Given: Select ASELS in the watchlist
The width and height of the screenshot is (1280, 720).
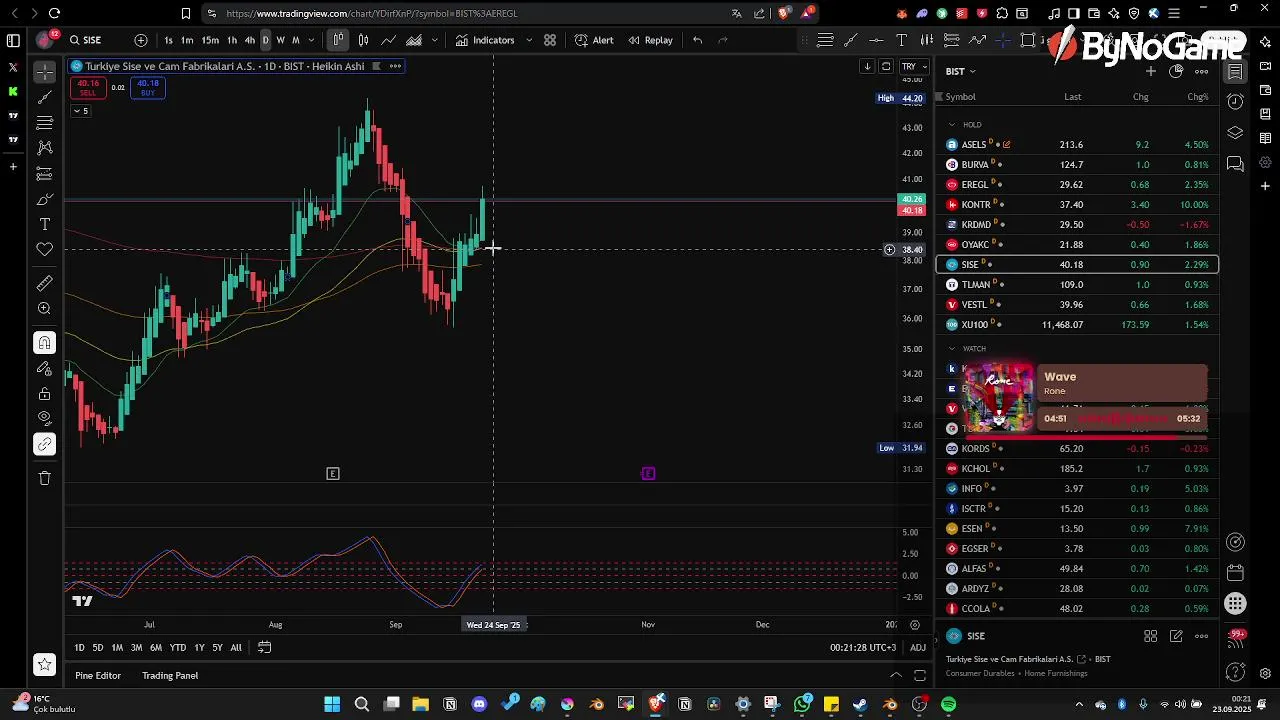Looking at the screenshot, I should tap(1077, 144).
